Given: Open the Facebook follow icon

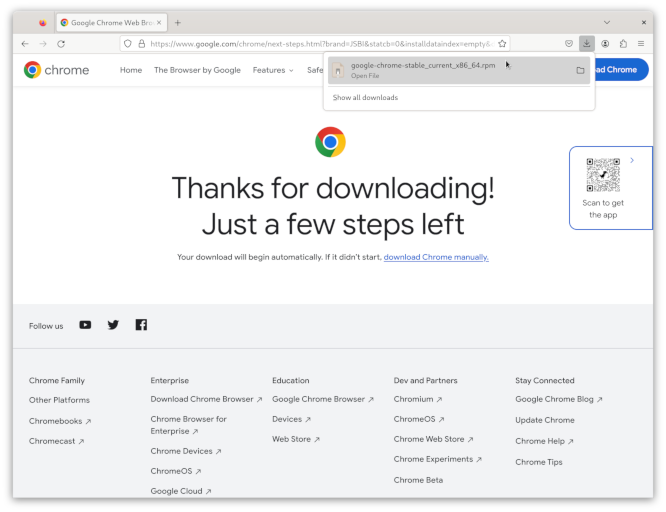Looking at the screenshot, I should click(141, 325).
